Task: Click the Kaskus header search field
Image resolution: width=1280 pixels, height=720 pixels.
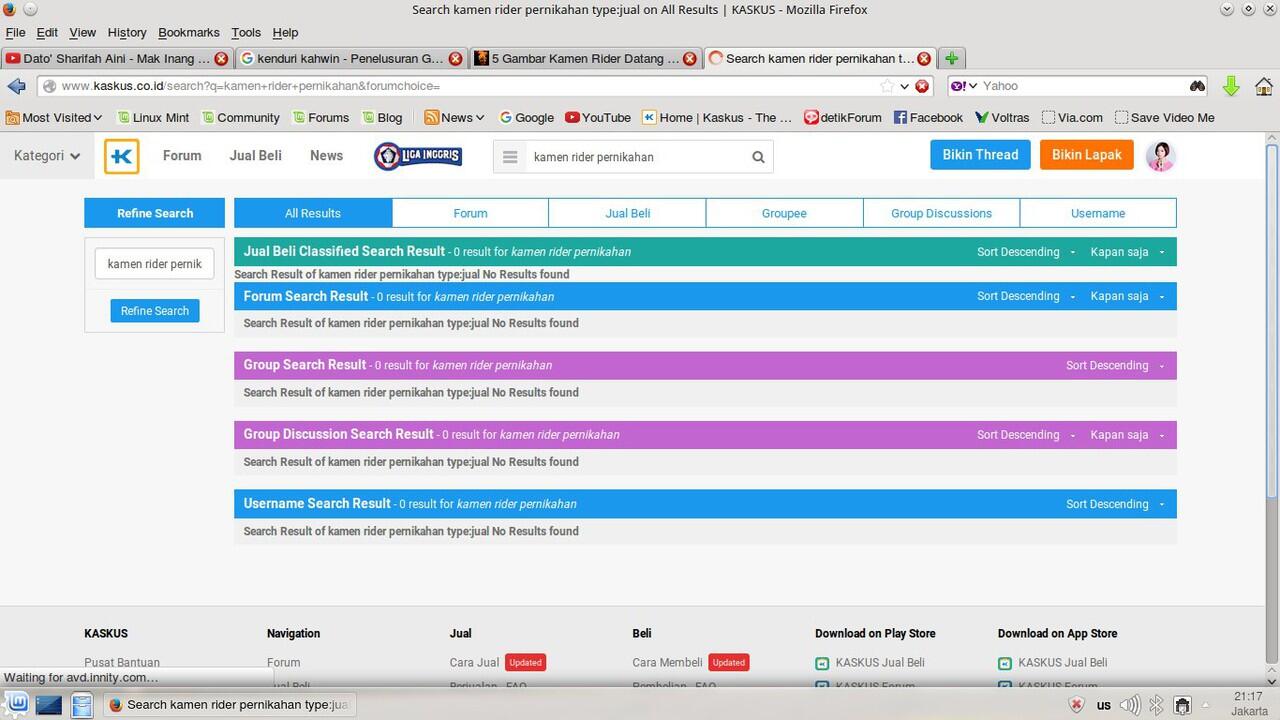Action: [636, 157]
